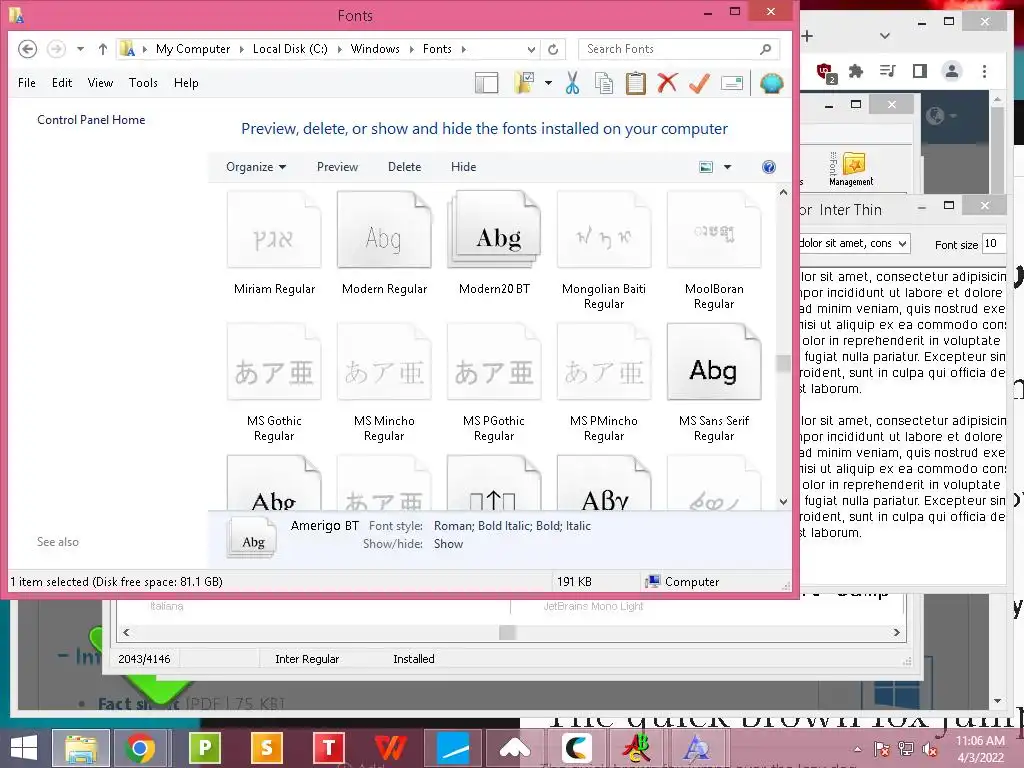Click Local Disk (C:) in the breadcrumb
Image resolution: width=1024 pixels, height=768 pixels.
tap(290, 49)
